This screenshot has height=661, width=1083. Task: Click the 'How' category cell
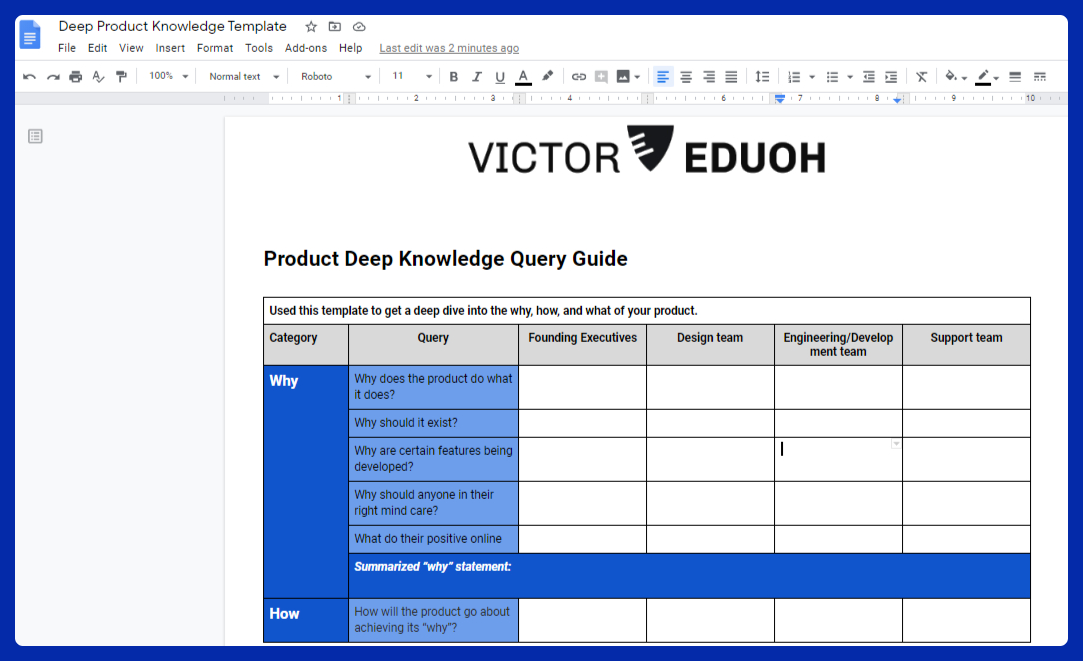pos(306,620)
